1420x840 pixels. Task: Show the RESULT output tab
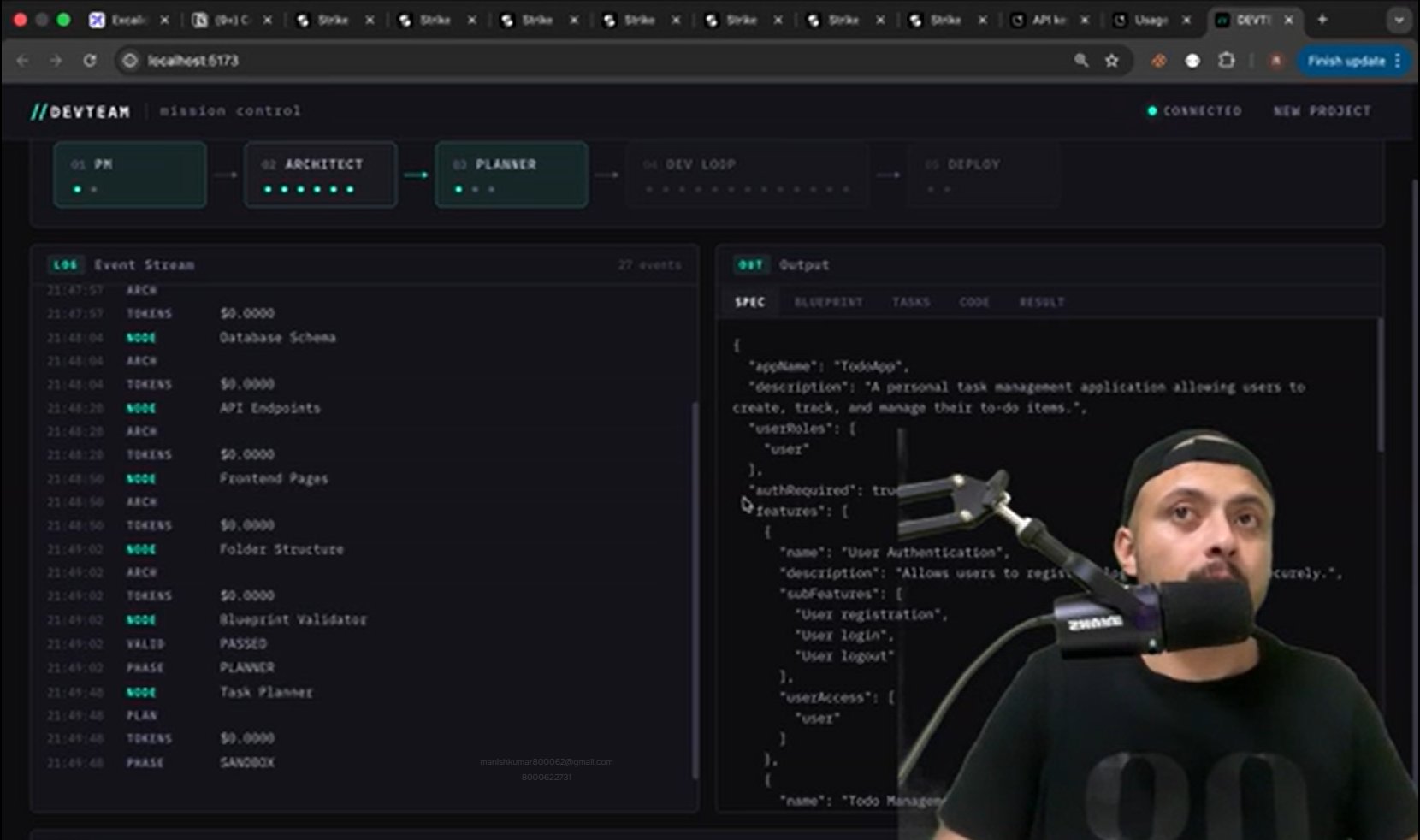pyautogui.click(x=1041, y=302)
